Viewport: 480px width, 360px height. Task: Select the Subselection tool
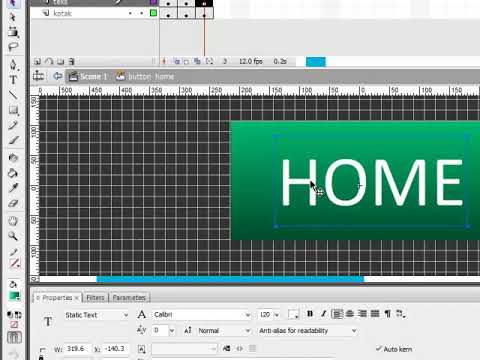tap(13, 17)
